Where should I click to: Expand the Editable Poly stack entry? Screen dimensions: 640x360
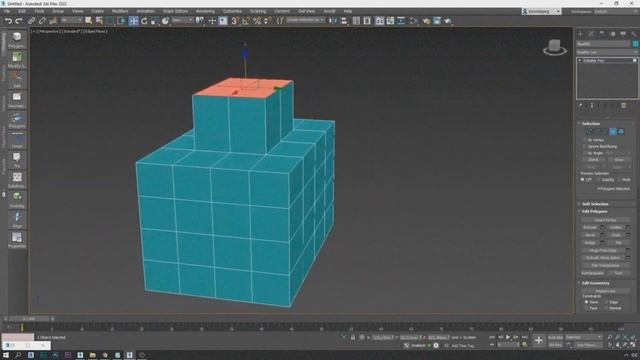point(580,60)
